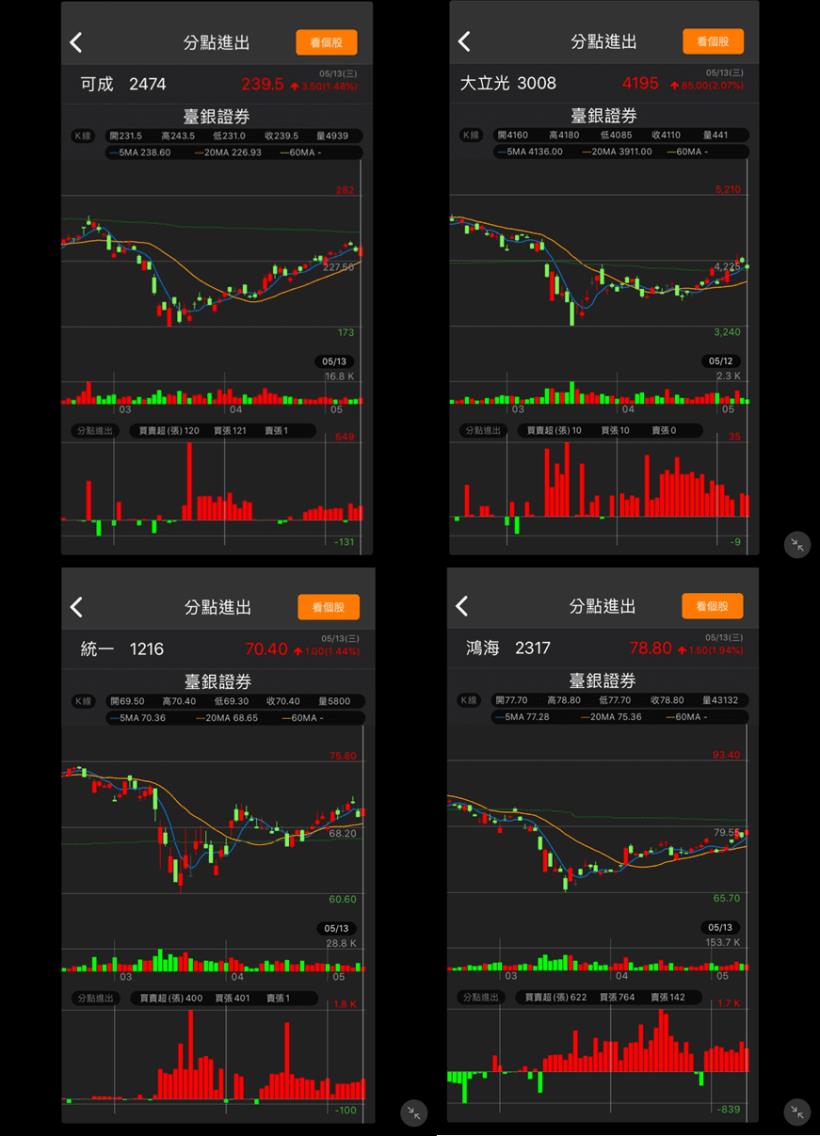Image resolution: width=820 pixels, height=1136 pixels.
Task: Tap the 量441 volume value
Action: coord(716,135)
